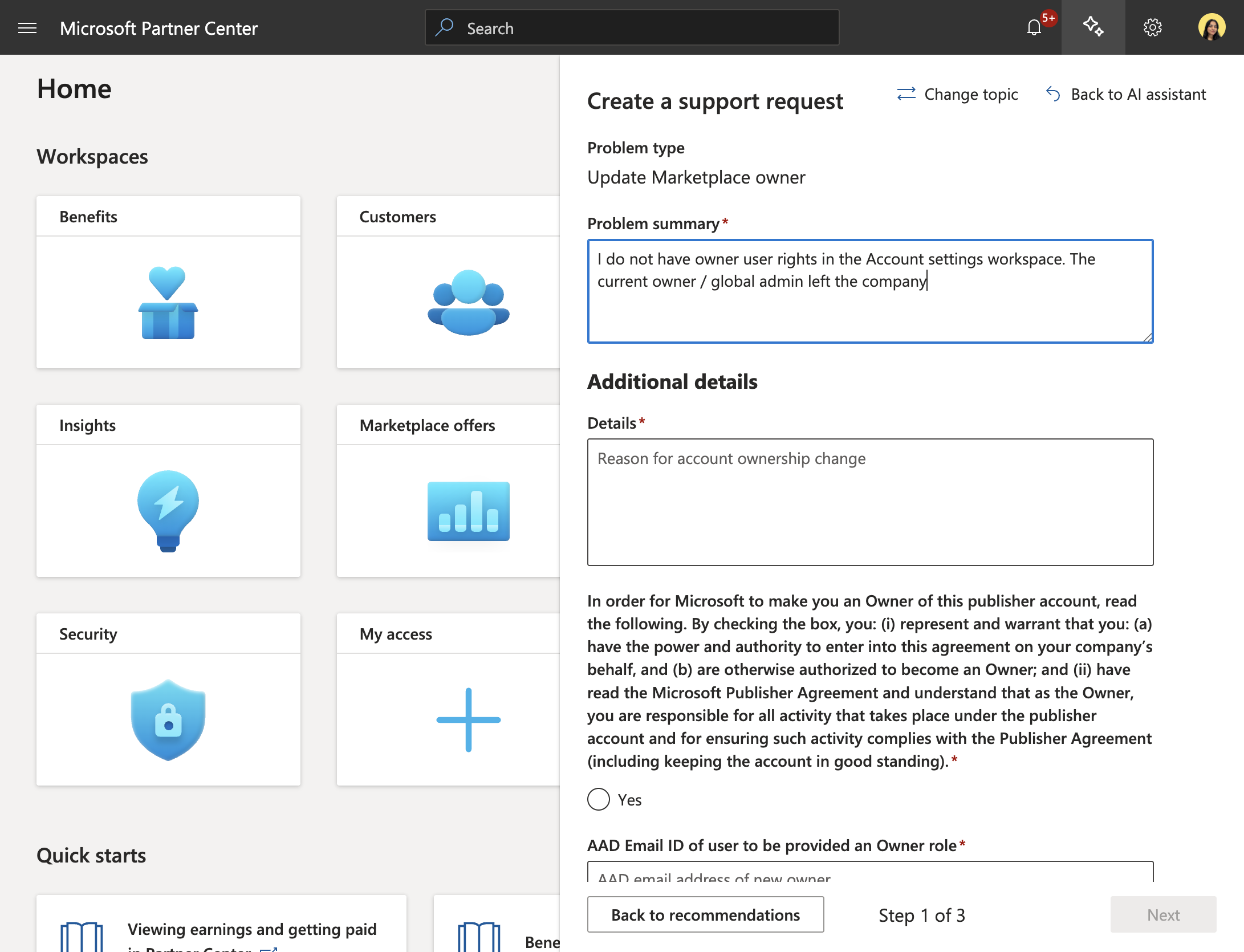Open the settings gear
Screen dimensions: 1244x952
[x=1152, y=27]
